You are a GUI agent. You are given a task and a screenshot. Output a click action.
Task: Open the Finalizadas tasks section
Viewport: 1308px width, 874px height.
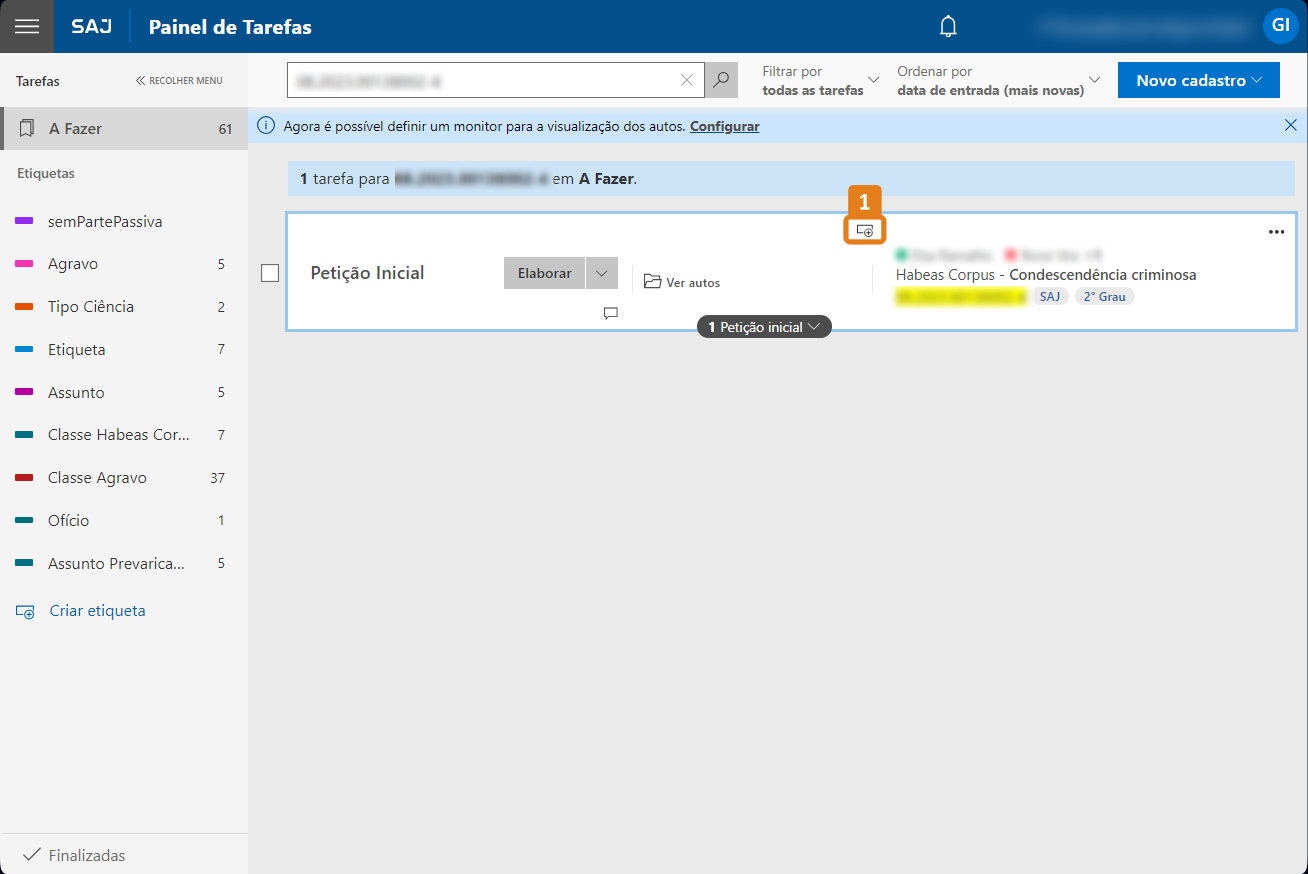[x=87, y=855]
